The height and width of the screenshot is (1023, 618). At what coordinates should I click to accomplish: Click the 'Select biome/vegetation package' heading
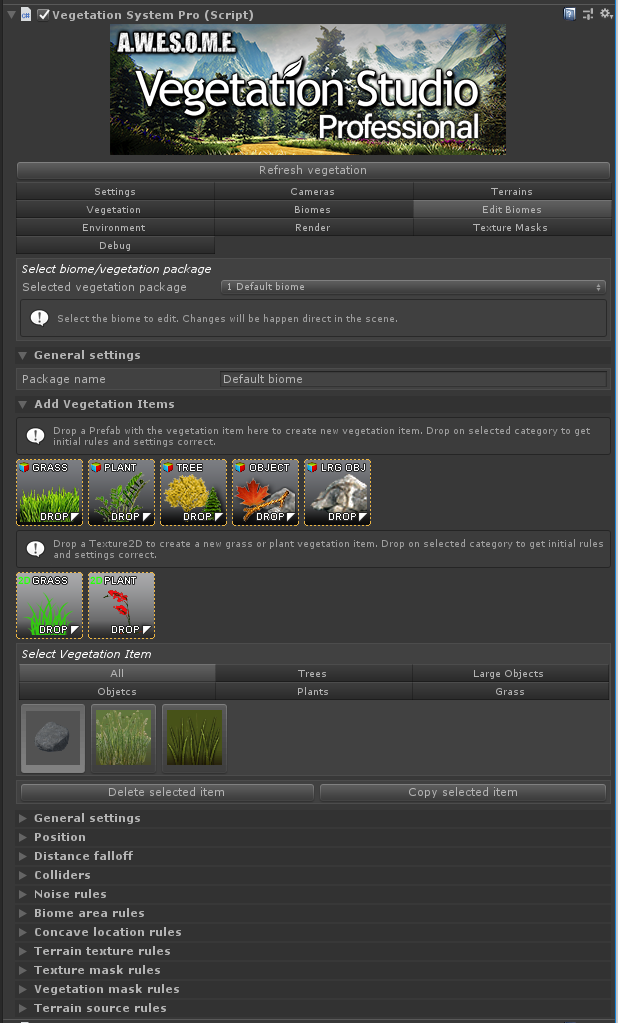pyautogui.click(x=117, y=269)
